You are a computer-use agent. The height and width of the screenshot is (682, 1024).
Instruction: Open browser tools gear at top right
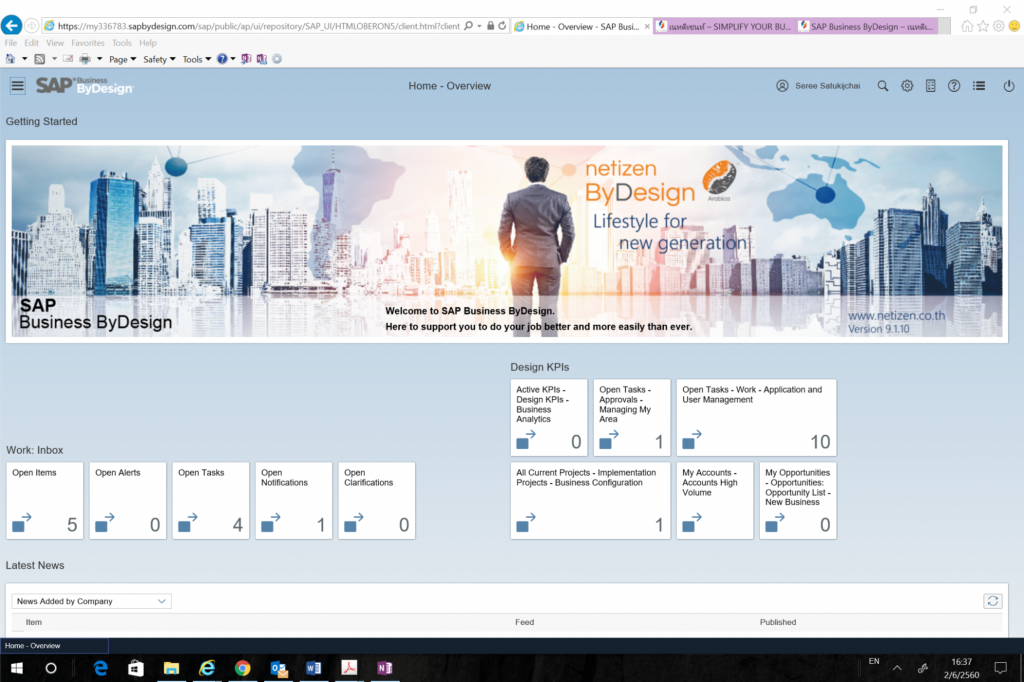999,26
